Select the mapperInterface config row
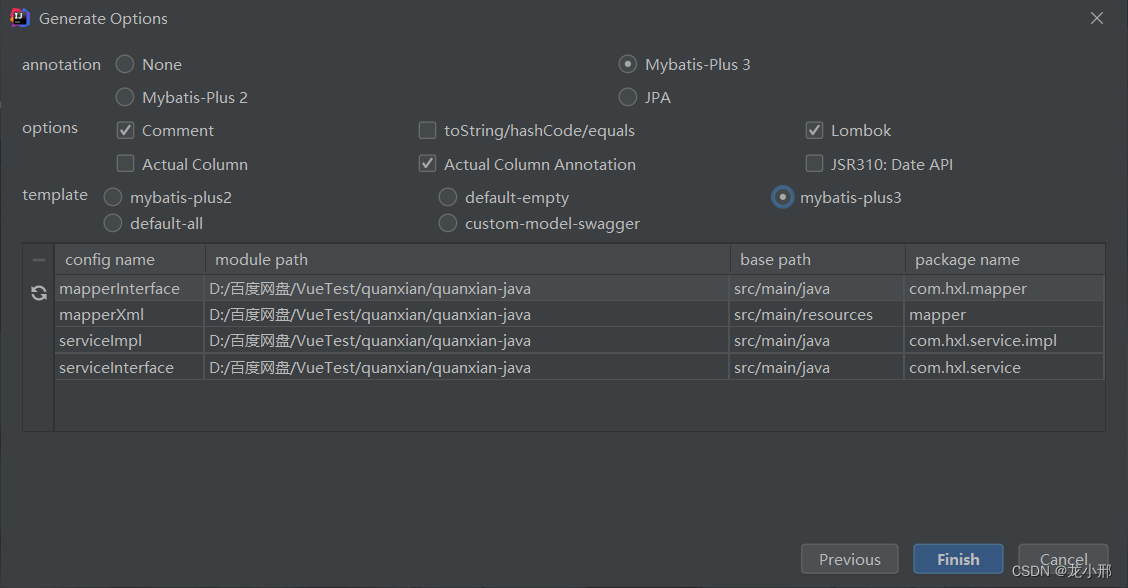Viewport: 1128px width, 588px height. [x=579, y=289]
